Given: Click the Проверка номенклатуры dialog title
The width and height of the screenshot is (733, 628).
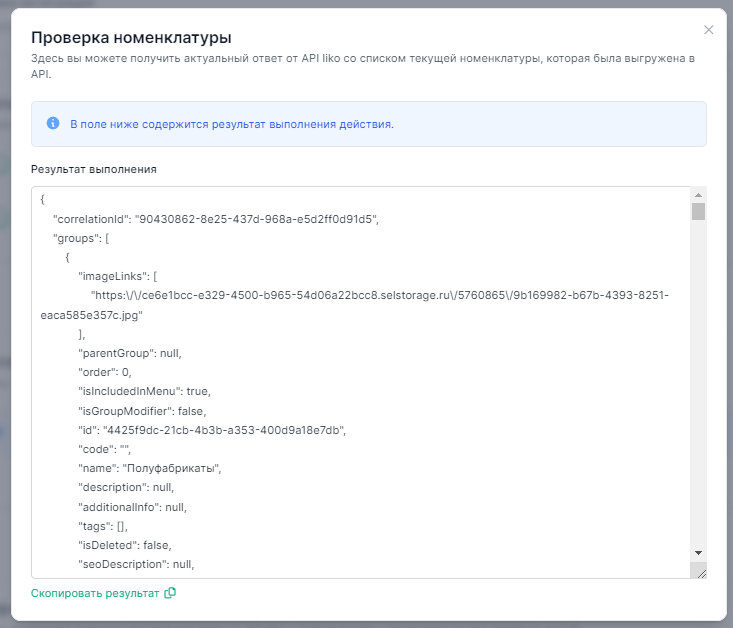Looking at the screenshot, I should (131, 38).
